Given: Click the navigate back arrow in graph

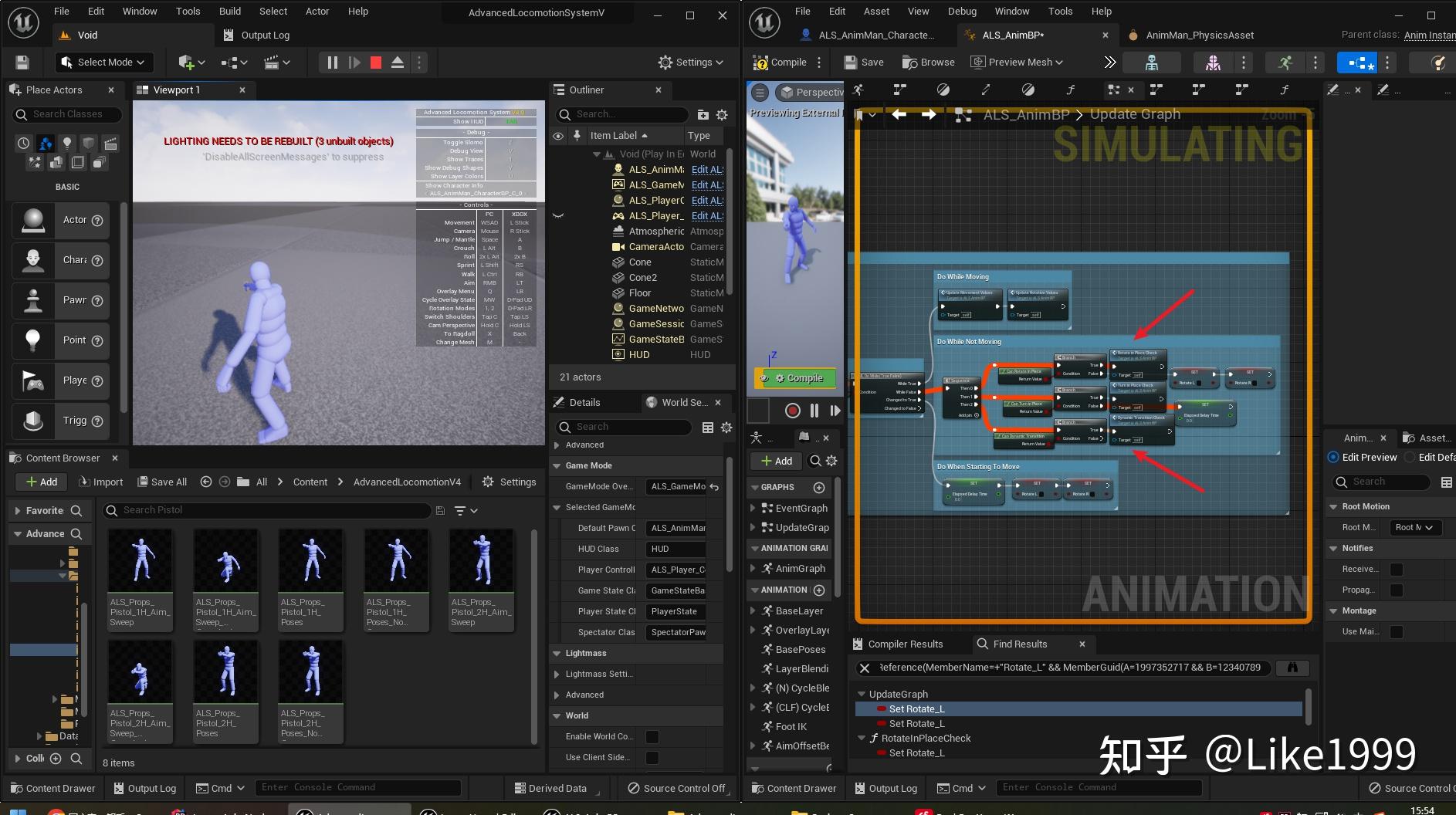Looking at the screenshot, I should click(899, 114).
